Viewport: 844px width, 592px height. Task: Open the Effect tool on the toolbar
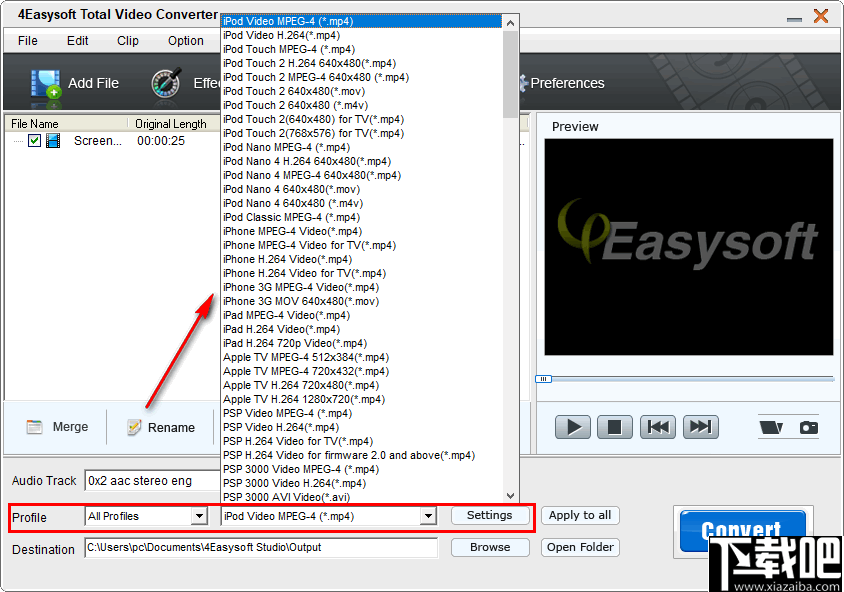pyautogui.click(x=163, y=83)
